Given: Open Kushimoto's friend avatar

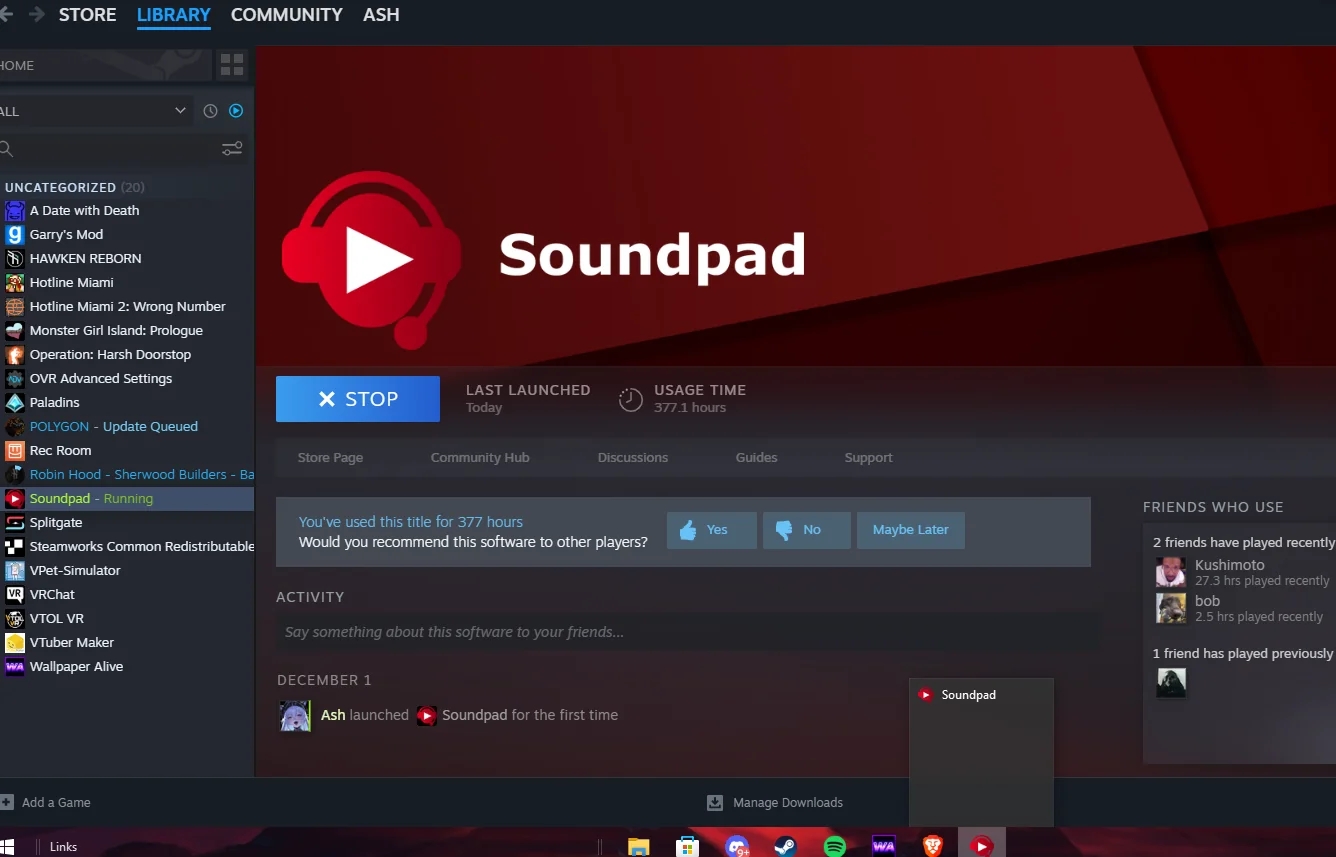Looking at the screenshot, I should (1170, 572).
